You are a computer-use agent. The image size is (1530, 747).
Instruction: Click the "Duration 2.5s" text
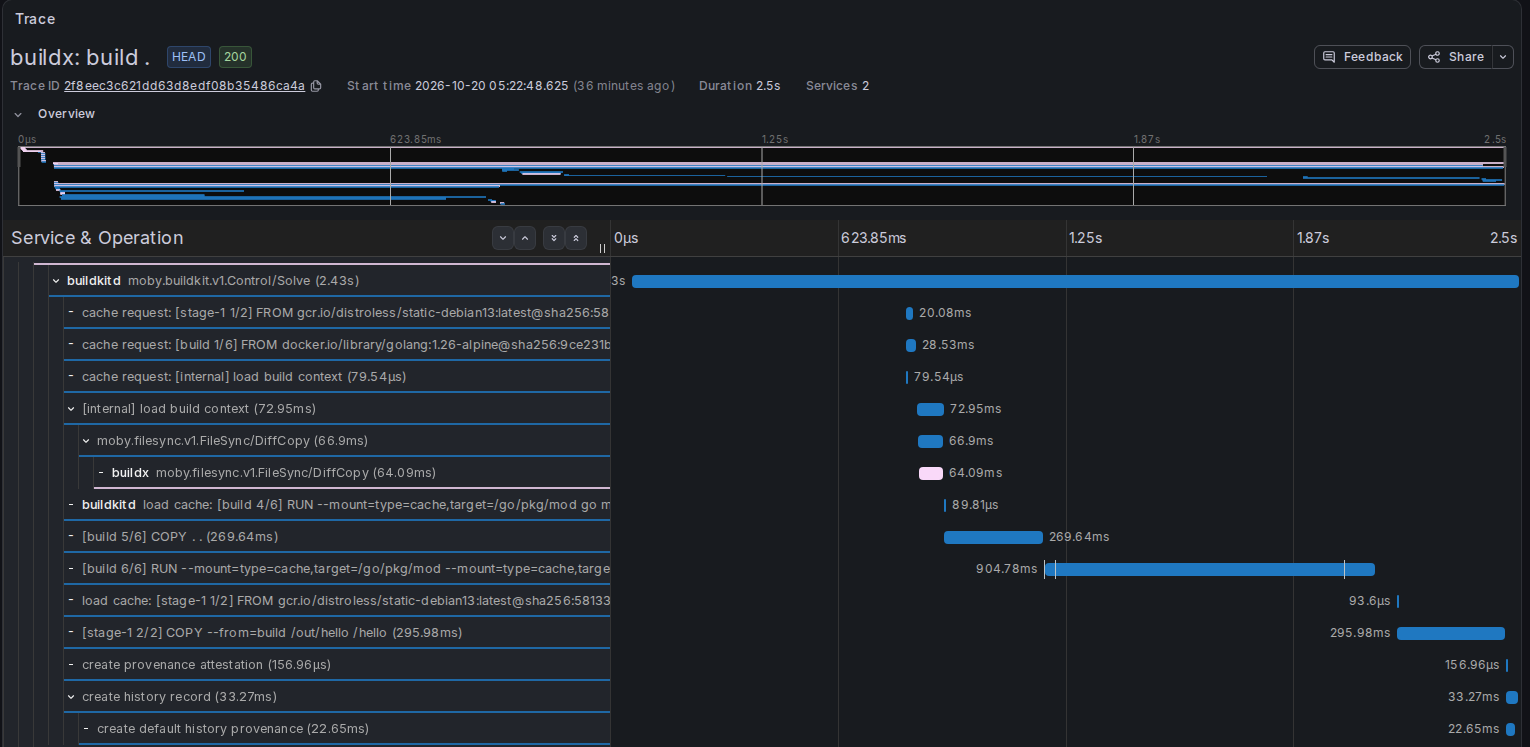[740, 86]
